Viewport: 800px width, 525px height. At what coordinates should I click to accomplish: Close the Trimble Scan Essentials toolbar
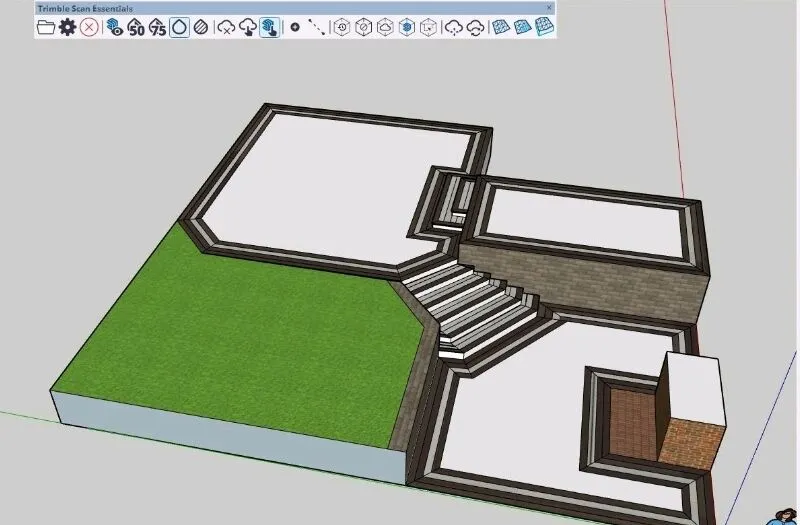[549, 8]
